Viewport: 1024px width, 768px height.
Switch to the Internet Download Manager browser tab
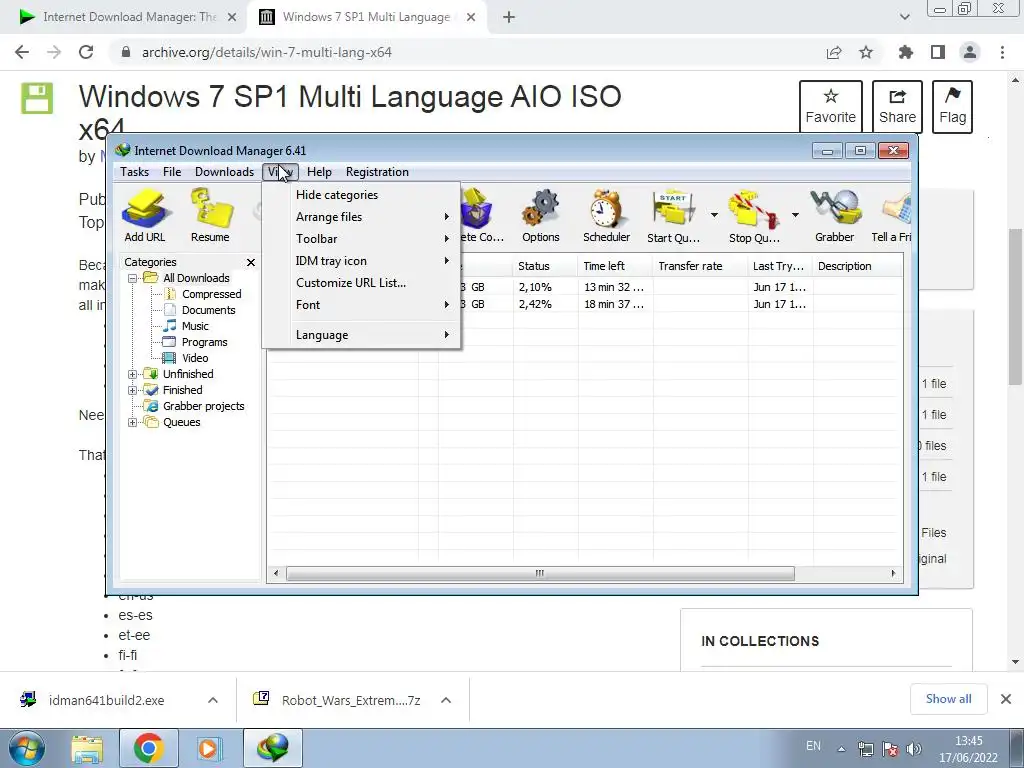coord(129,18)
